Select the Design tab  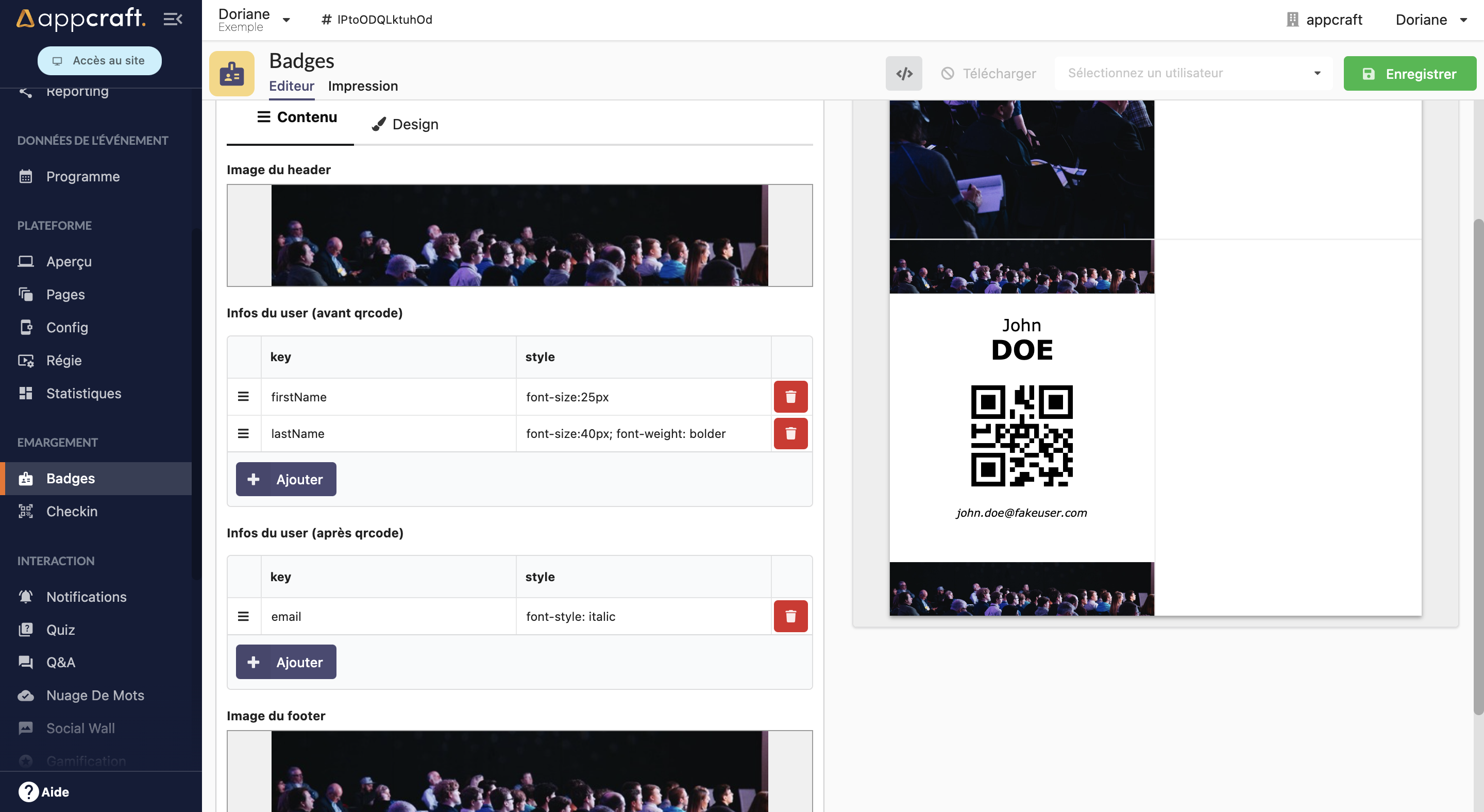(406, 124)
